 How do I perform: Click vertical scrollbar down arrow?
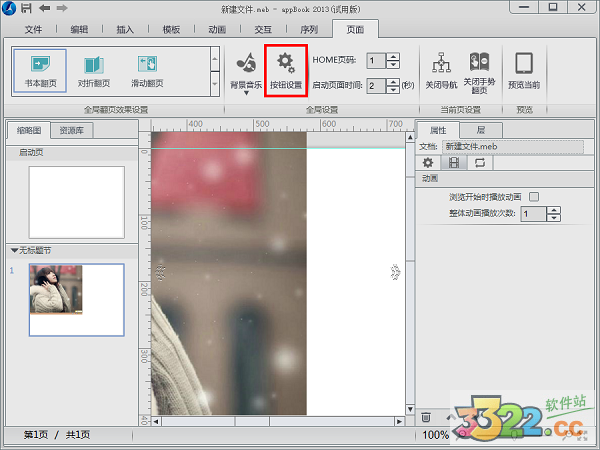pos(410,409)
